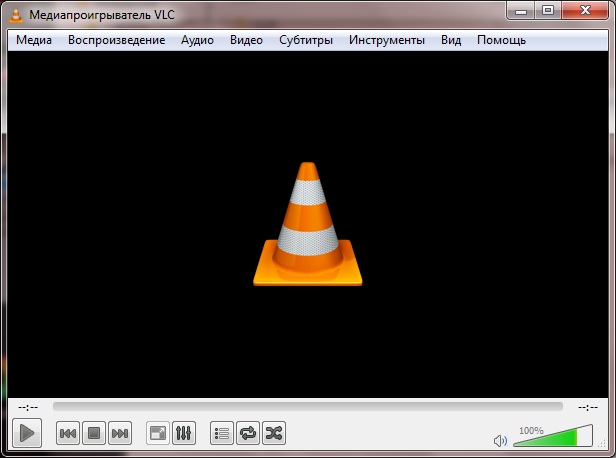
Task: Click the Play button
Action: (27, 433)
